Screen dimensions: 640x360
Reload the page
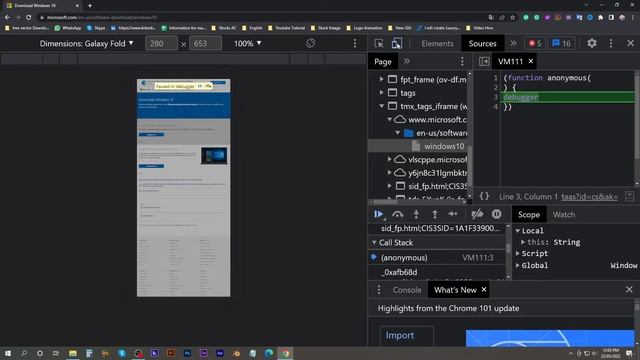pos(28,18)
